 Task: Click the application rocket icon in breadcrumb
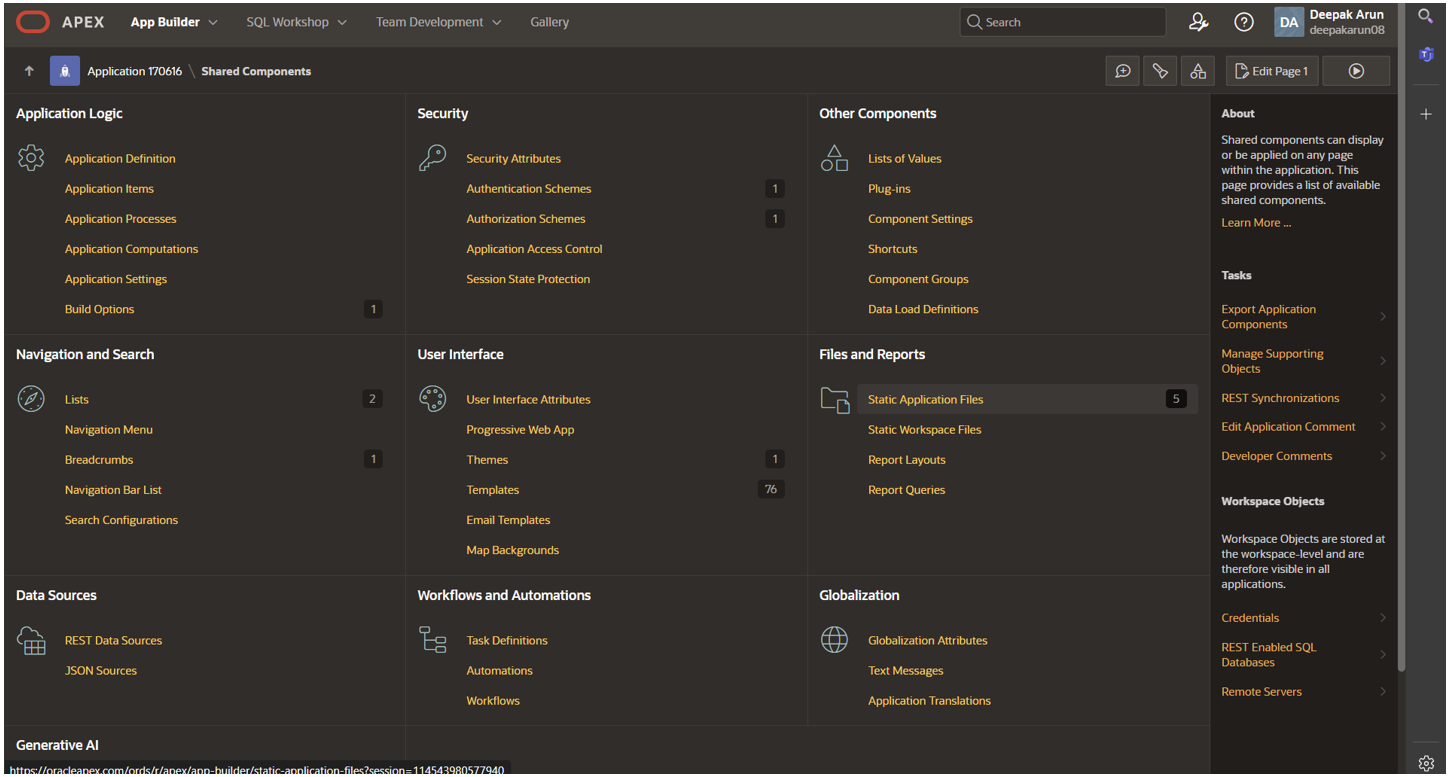64,71
